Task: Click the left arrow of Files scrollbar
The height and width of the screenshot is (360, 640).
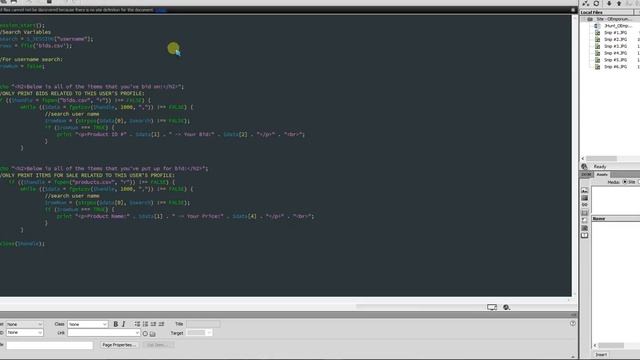Action: (x=583, y=159)
